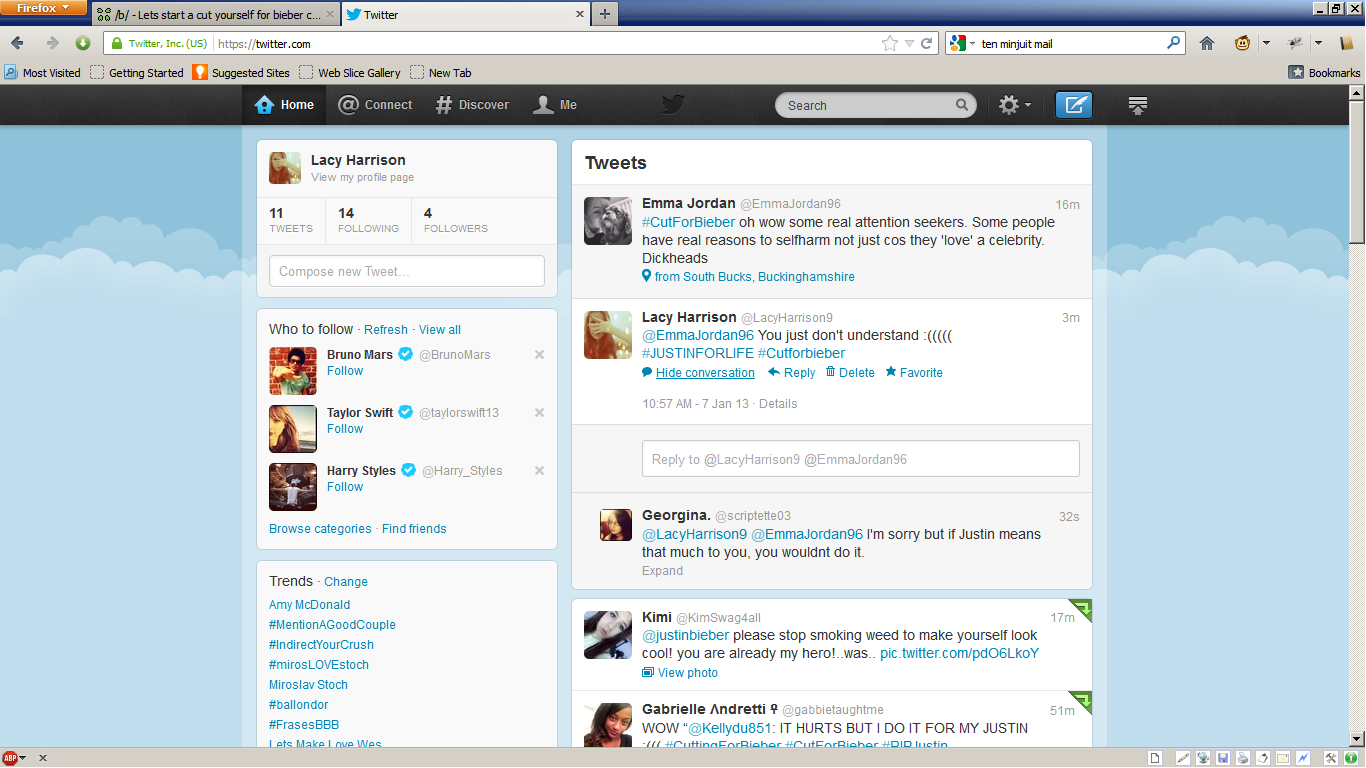The width and height of the screenshot is (1366, 768).
Task: Hide conversation on Lacy Harrison's tweet
Action: coord(704,373)
